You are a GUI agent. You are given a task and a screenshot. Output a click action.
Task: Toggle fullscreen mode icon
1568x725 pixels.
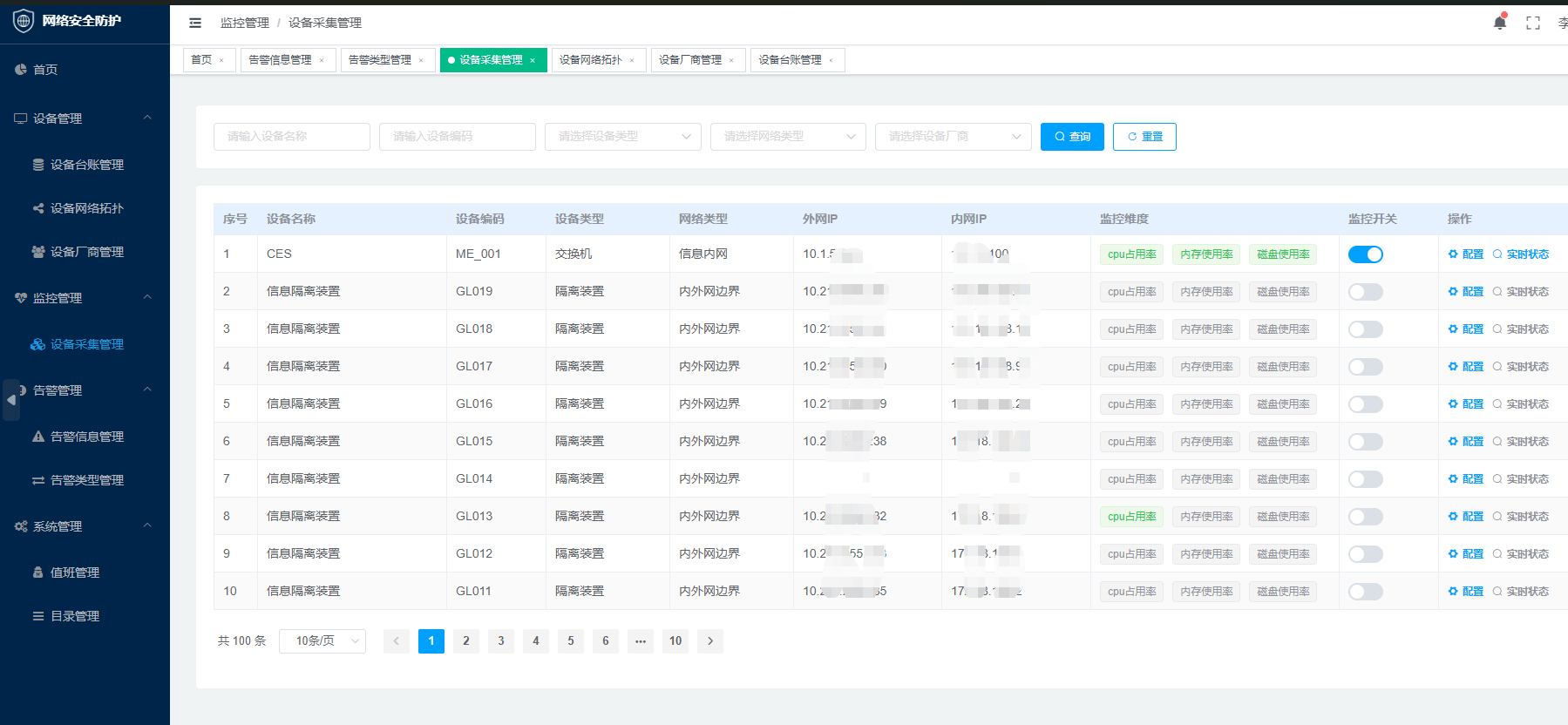1533,24
